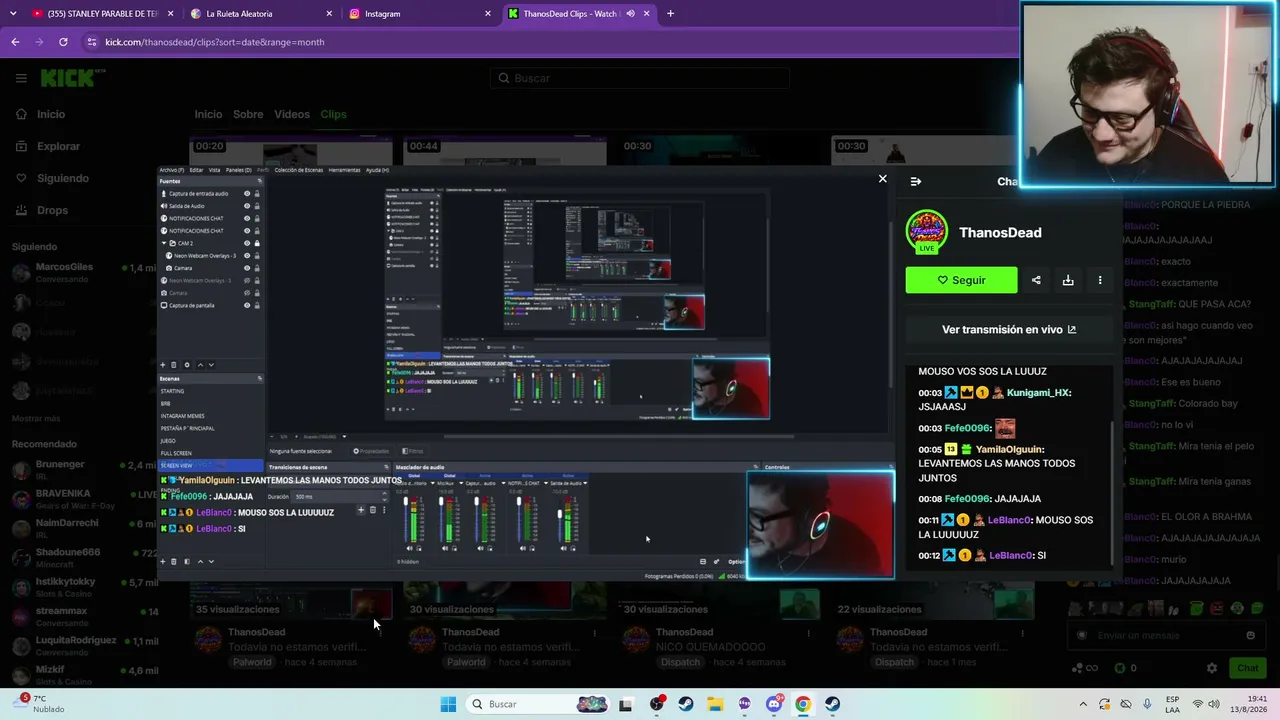Reload the current page
Screen dimensions: 1280x720
pyautogui.click(x=63, y=42)
